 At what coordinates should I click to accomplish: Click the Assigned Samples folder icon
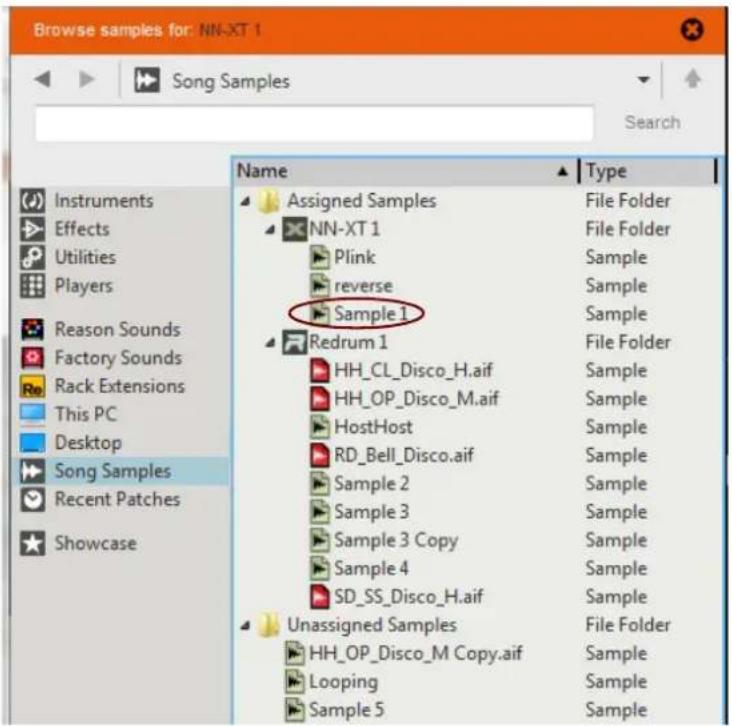pos(269,201)
